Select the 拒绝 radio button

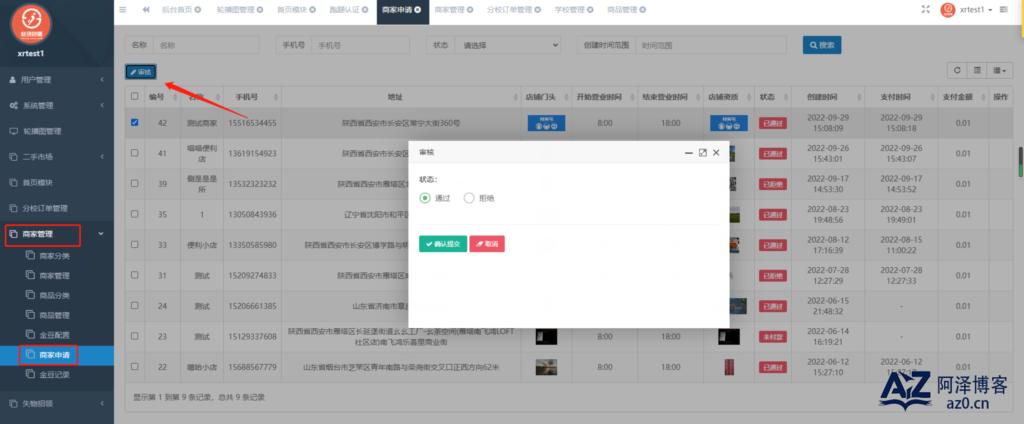(x=468, y=198)
